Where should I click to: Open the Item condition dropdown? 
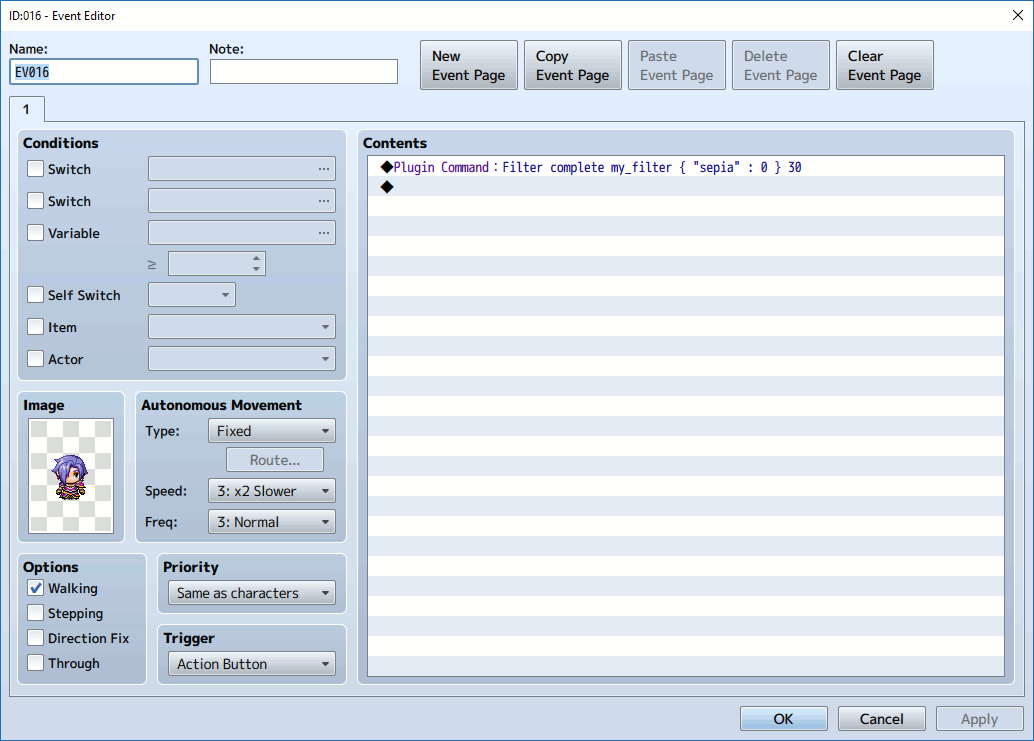click(242, 326)
